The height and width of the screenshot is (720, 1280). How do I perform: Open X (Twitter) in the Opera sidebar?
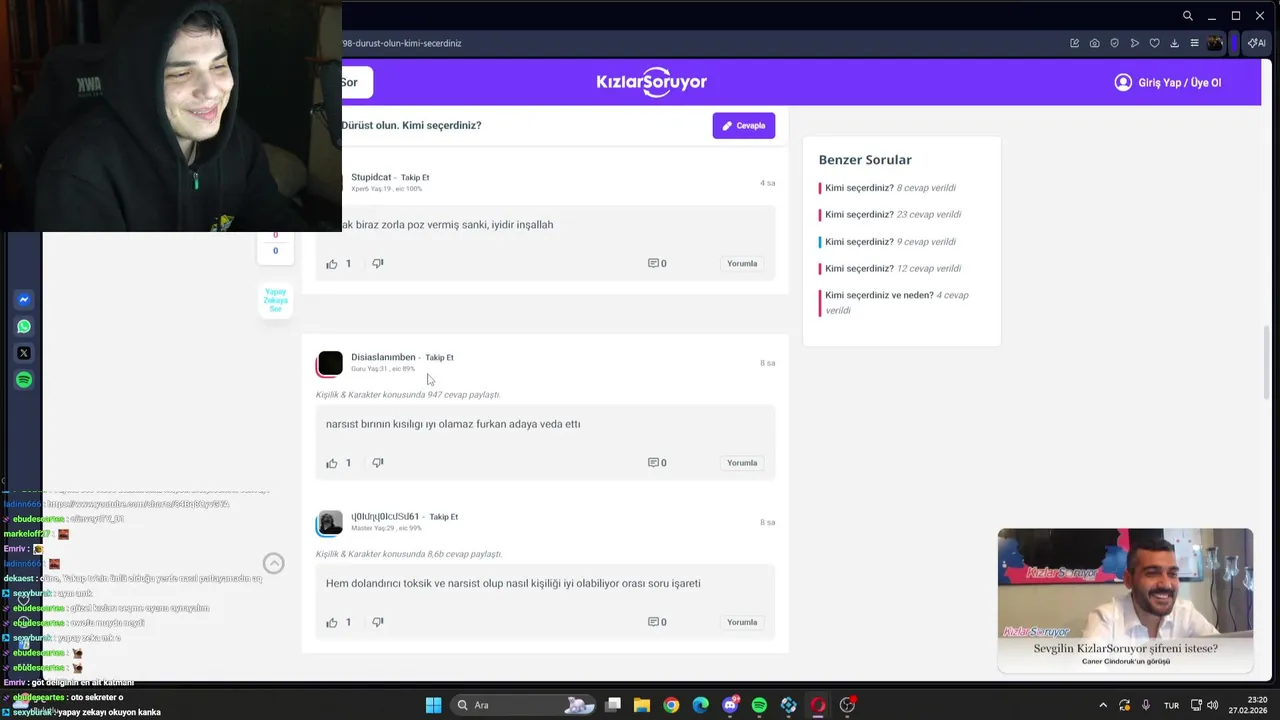click(24, 353)
